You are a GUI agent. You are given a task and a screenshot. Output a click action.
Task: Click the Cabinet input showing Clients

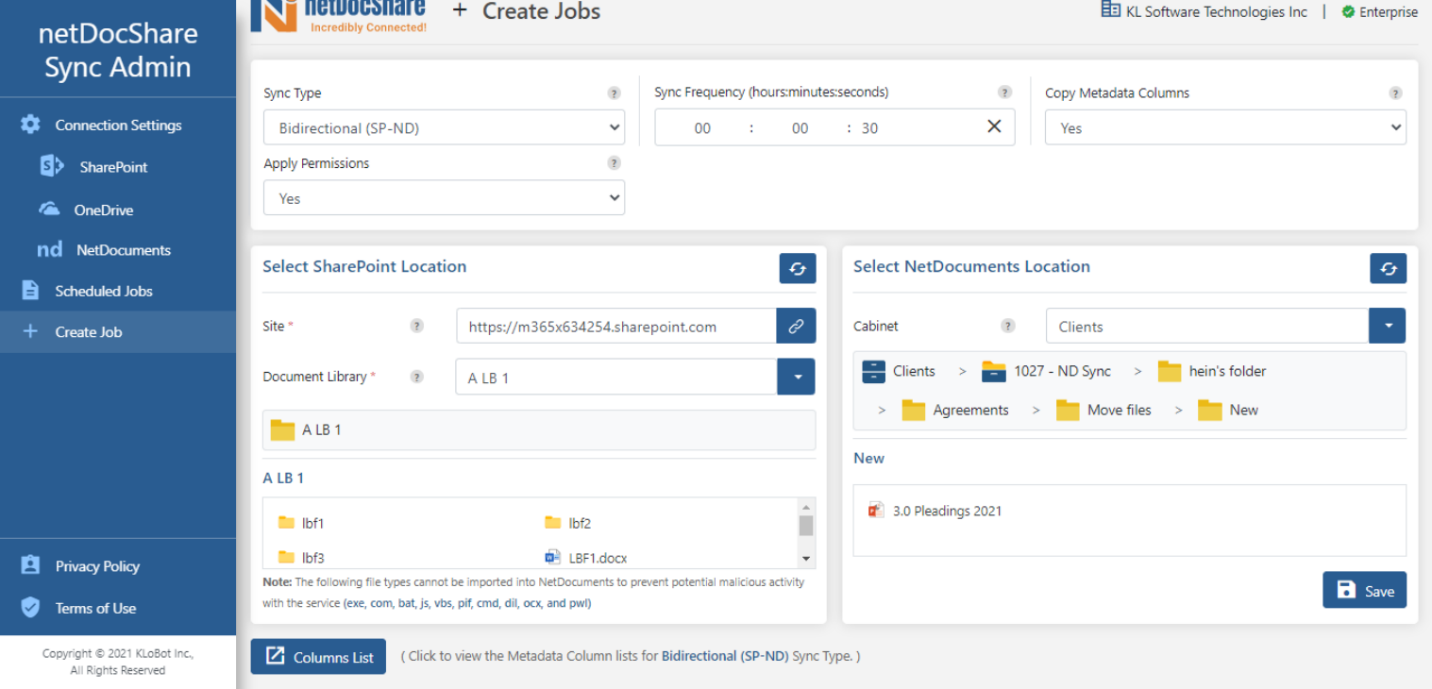pos(1207,326)
